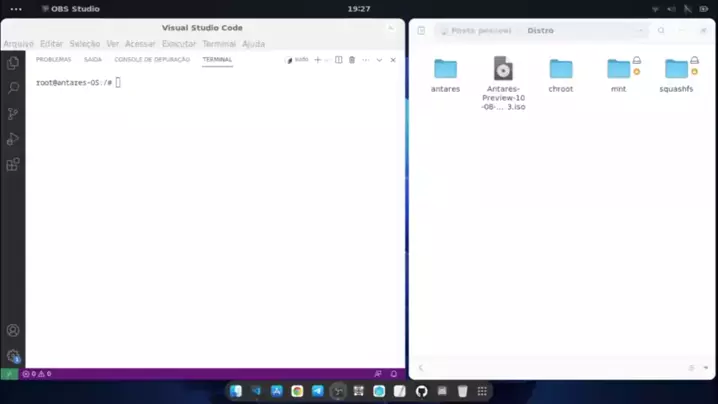718x404 pixels.
Task: Open the GitHub app in the dock
Action: pyautogui.click(x=421, y=391)
